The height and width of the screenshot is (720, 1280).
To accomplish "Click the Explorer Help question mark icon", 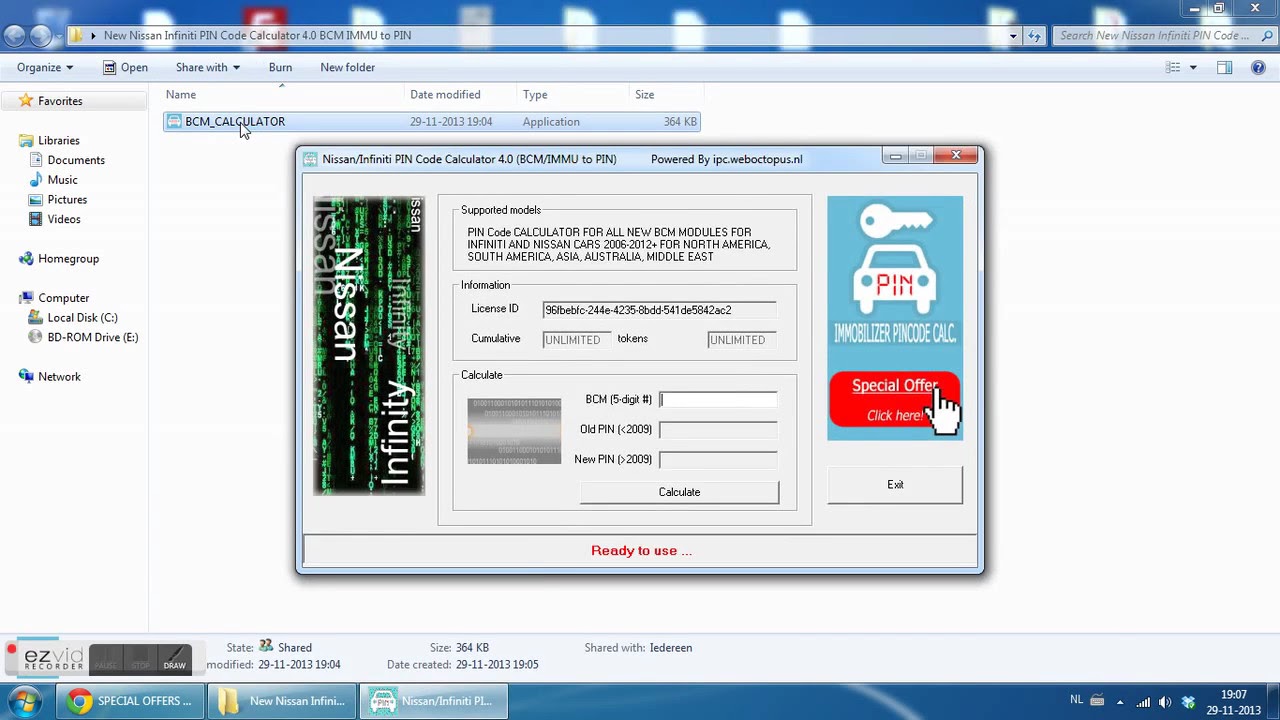I will click(x=1258, y=67).
